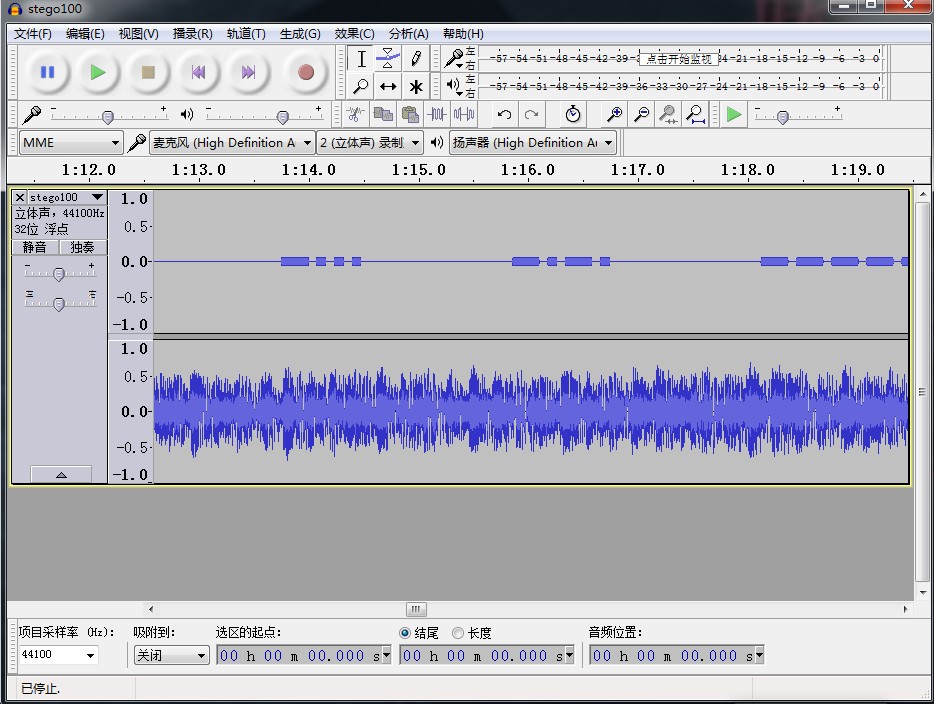The image size is (934, 704).
Task: Open the 帮助(H) menu
Action: [x=463, y=33]
